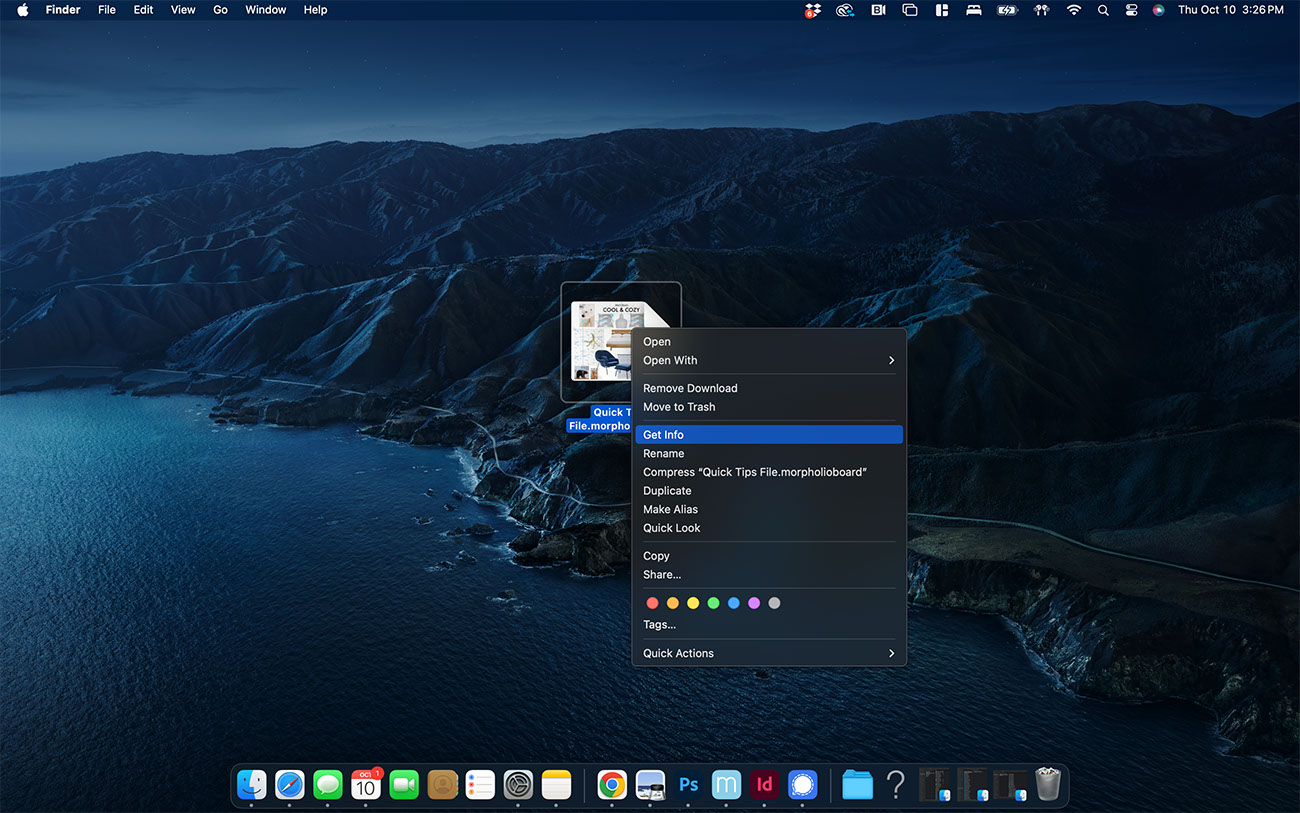This screenshot has height=813, width=1300.
Task: Open the Apple menu
Action: pyautogui.click(x=23, y=10)
